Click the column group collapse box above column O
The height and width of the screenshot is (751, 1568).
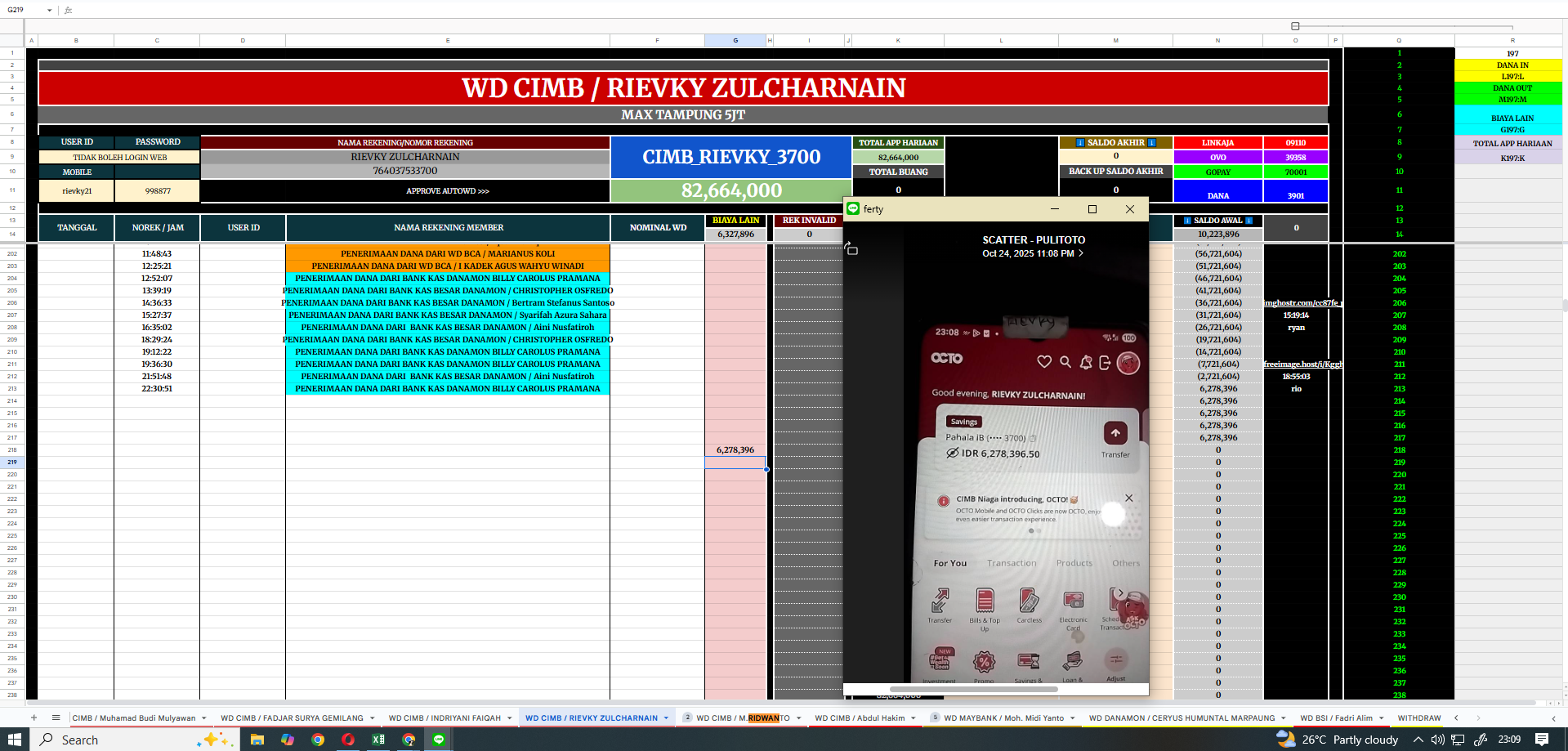[1295, 26]
